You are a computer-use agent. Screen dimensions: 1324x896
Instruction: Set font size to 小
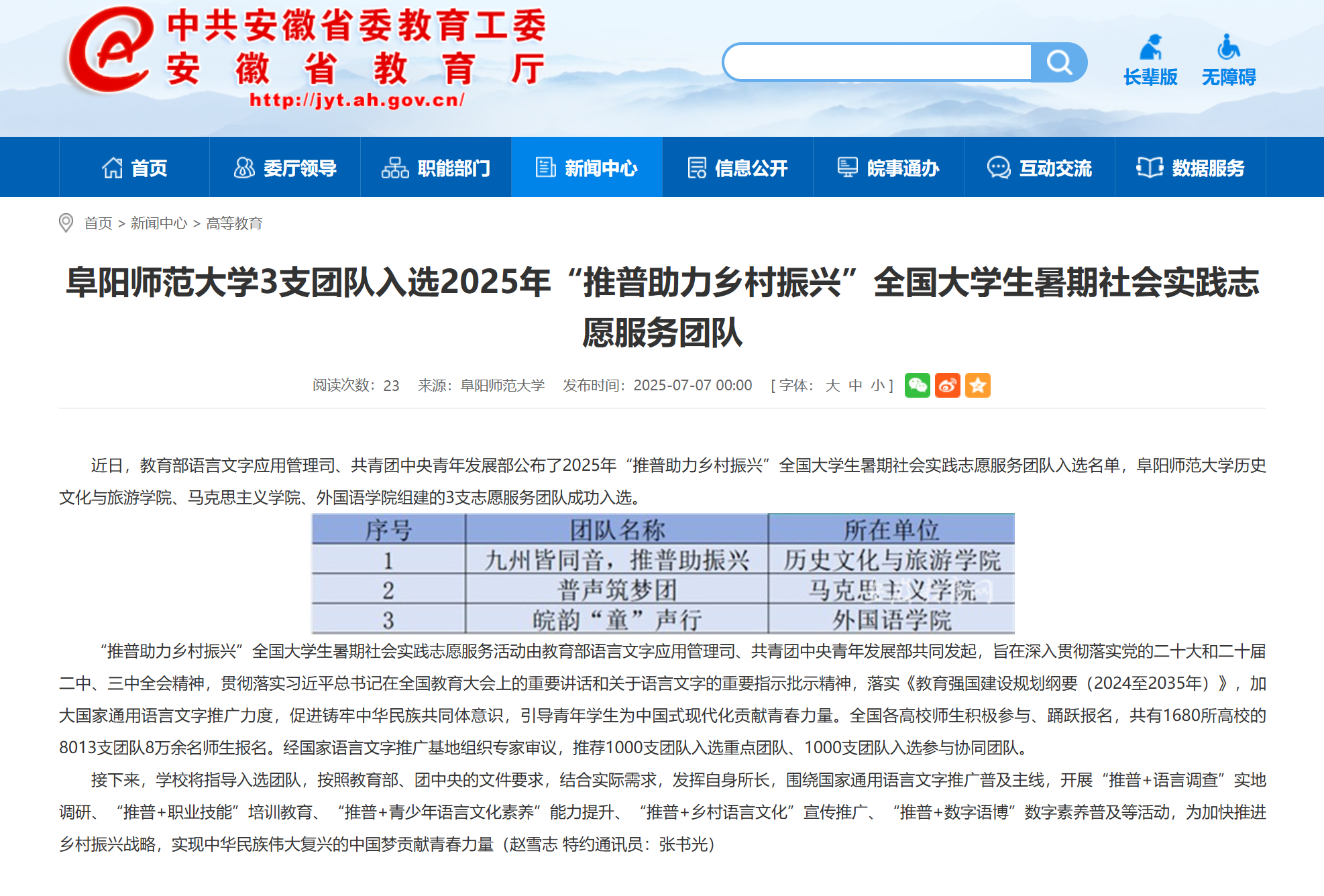coord(877,386)
